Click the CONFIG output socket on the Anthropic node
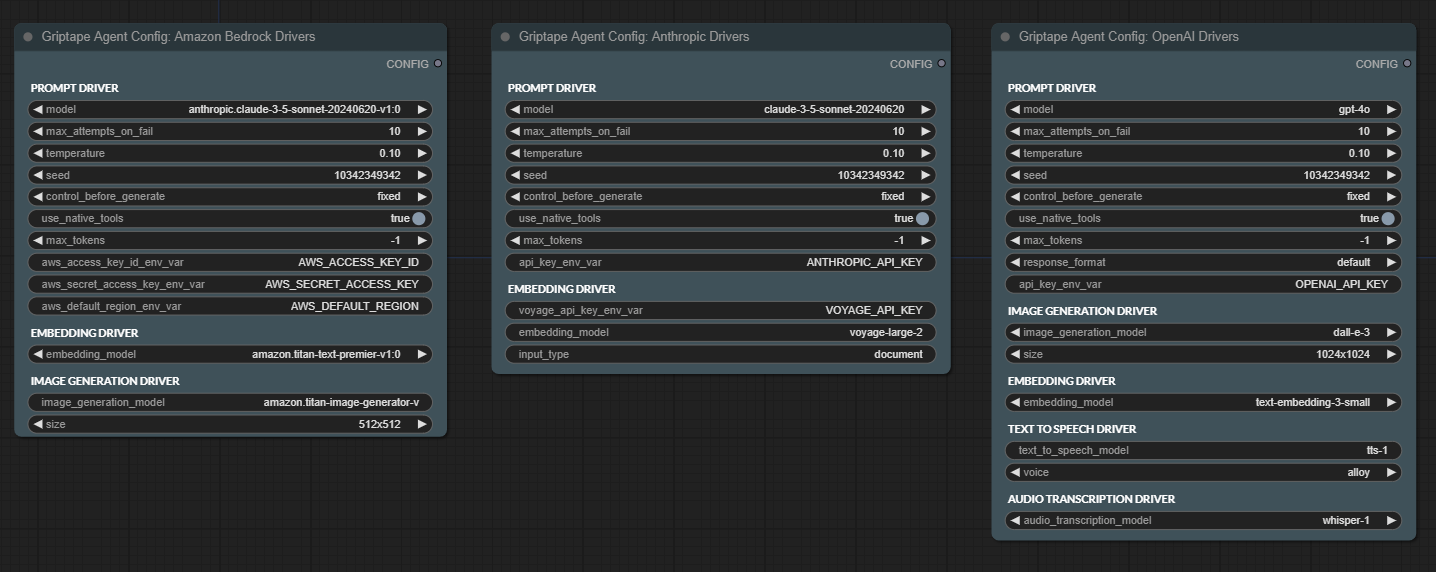This screenshot has height=572, width=1436. pos(942,64)
